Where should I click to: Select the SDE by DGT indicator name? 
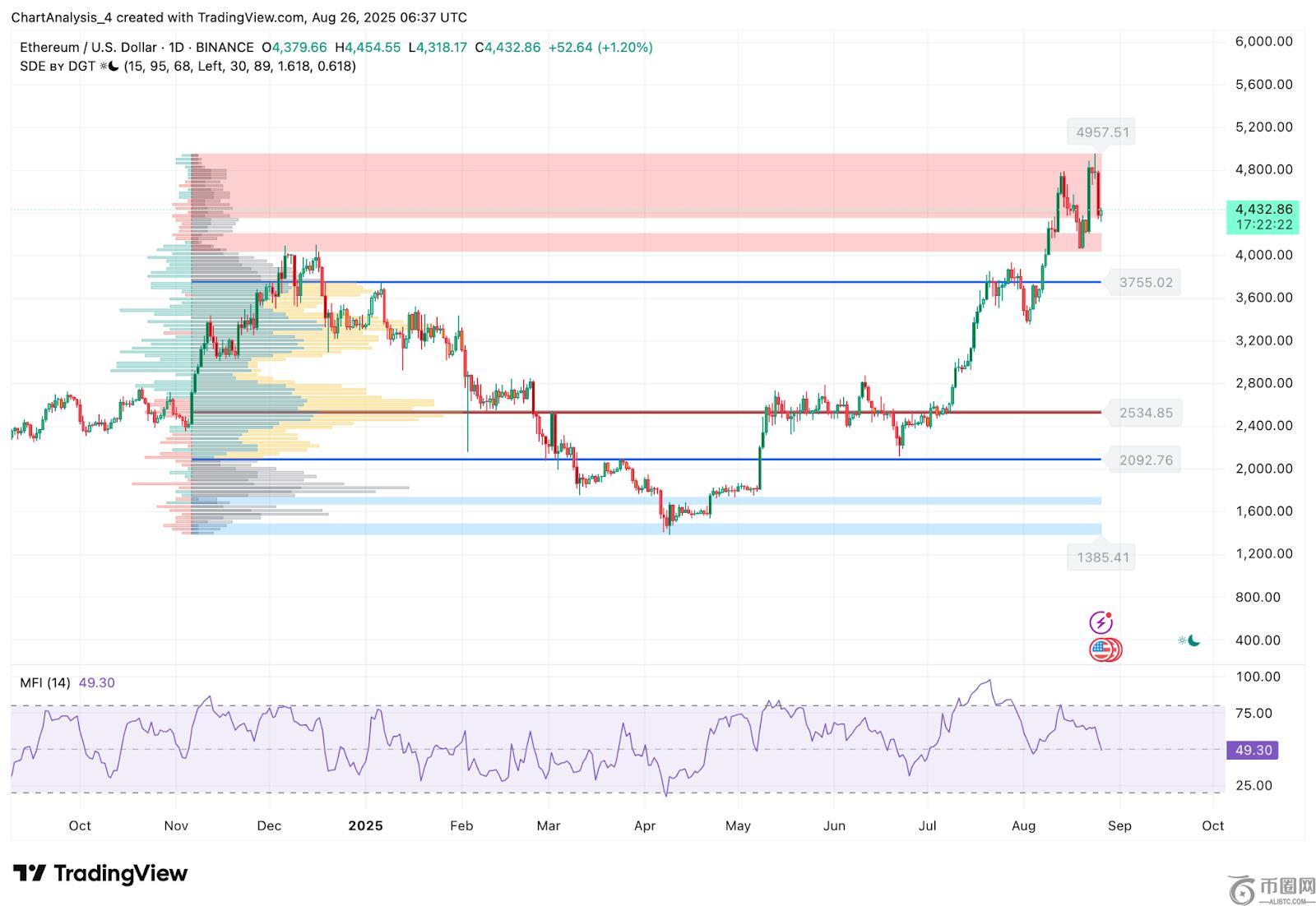click(58, 67)
